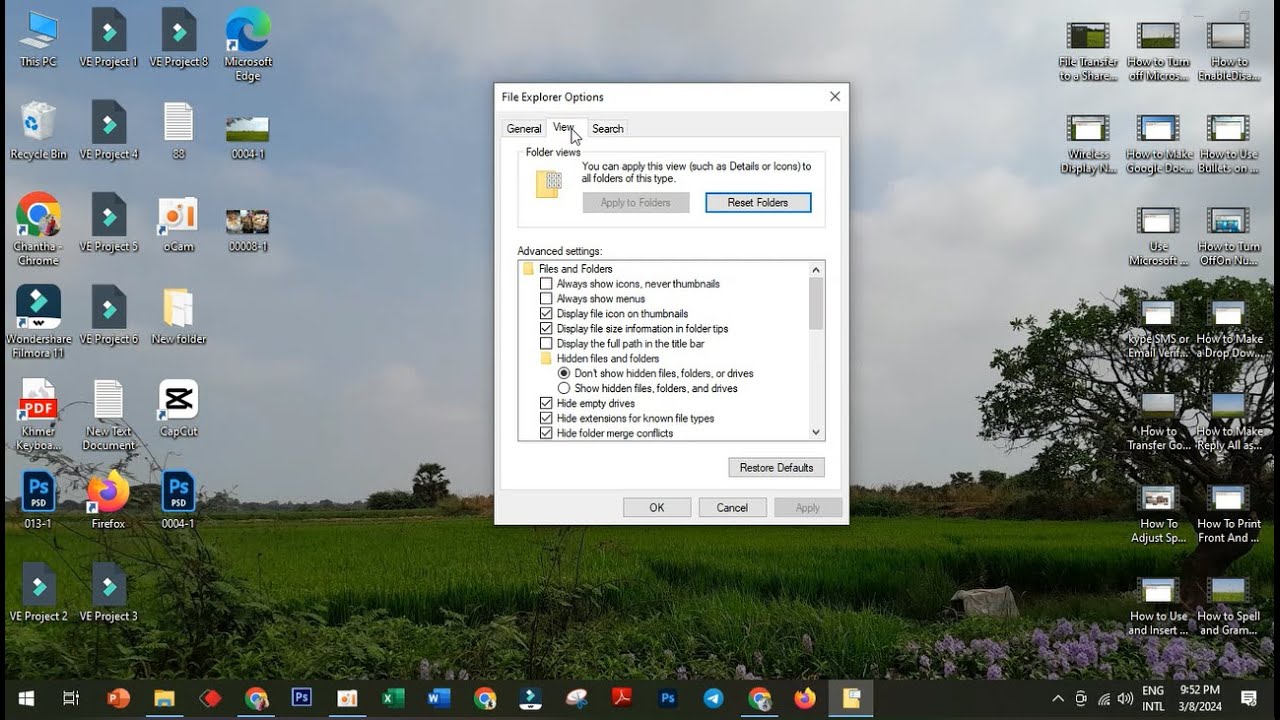
Task: Enable Always show icons, never thumbnails
Action: [546, 284]
